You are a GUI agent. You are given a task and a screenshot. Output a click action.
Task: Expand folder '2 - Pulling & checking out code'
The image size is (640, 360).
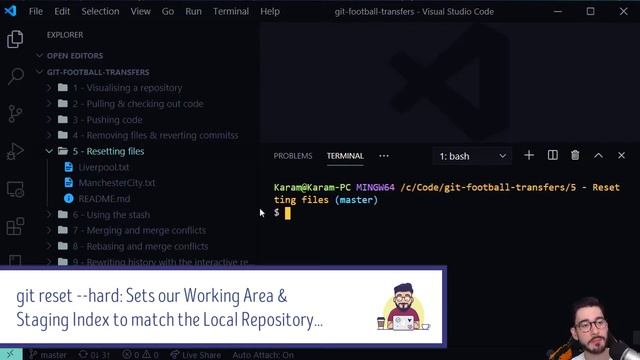coord(138,104)
